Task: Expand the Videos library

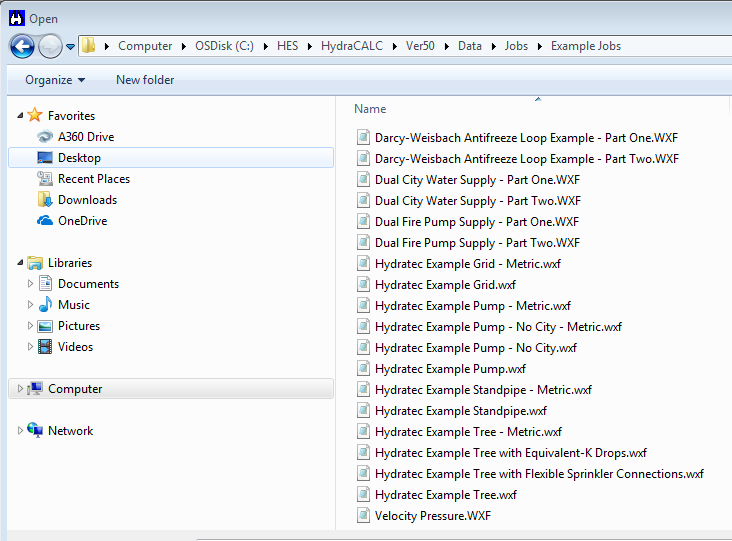Action: (x=30, y=346)
